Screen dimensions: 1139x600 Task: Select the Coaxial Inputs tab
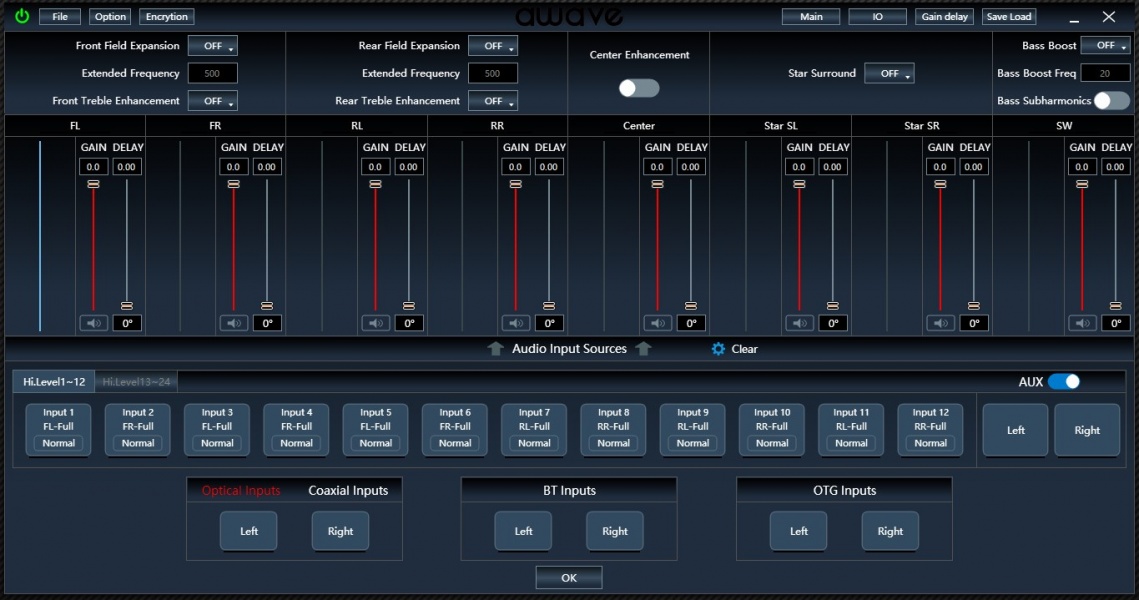click(x=348, y=490)
